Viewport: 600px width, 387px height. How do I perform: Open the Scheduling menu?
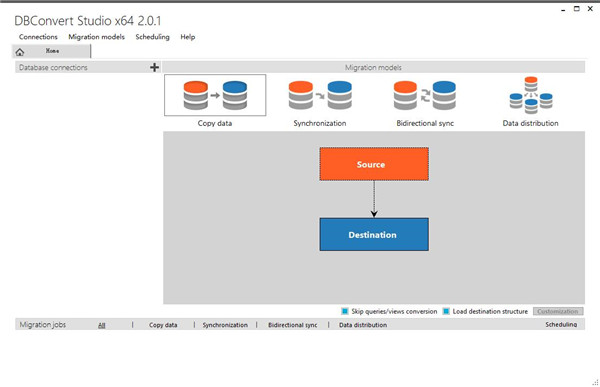pyautogui.click(x=152, y=37)
